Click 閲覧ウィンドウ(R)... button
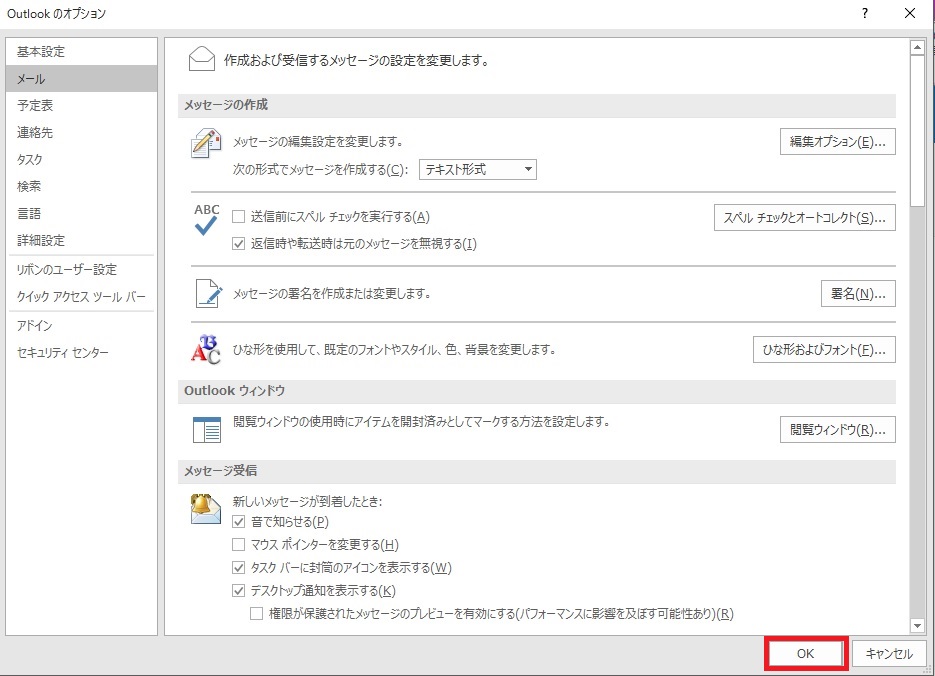 837,429
